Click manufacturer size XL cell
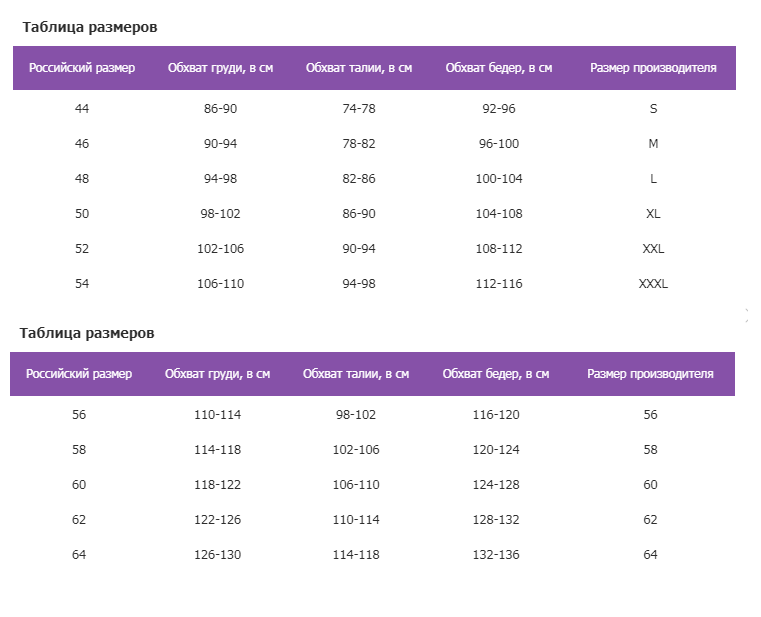 pyautogui.click(x=653, y=213)
